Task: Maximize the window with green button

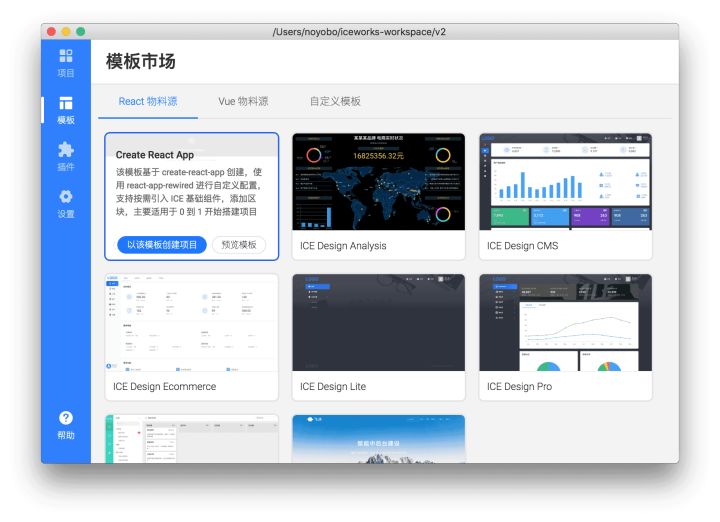Action: tap(81, 32)
